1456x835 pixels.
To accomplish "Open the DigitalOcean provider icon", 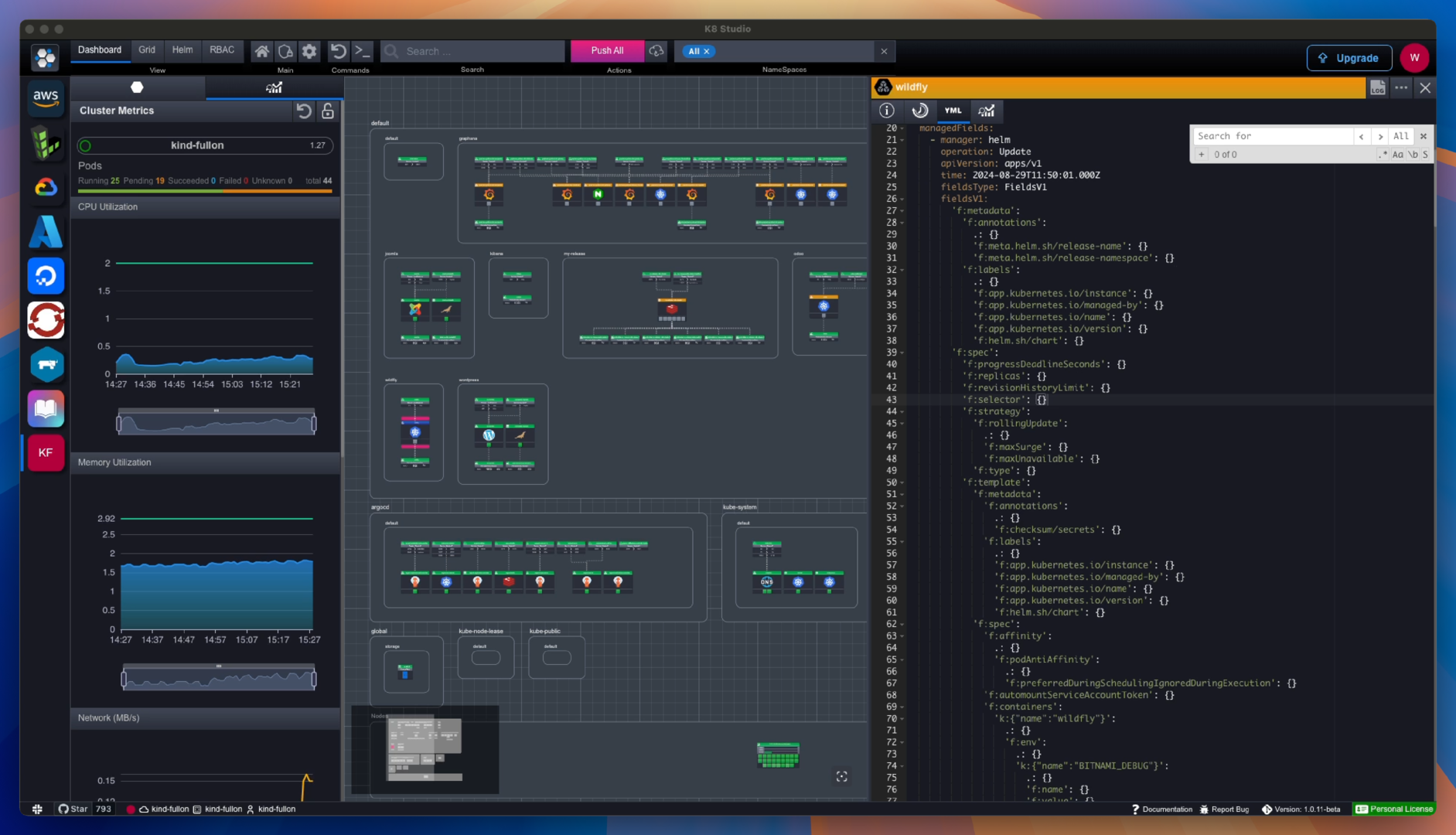I will (x=46, y=276).
